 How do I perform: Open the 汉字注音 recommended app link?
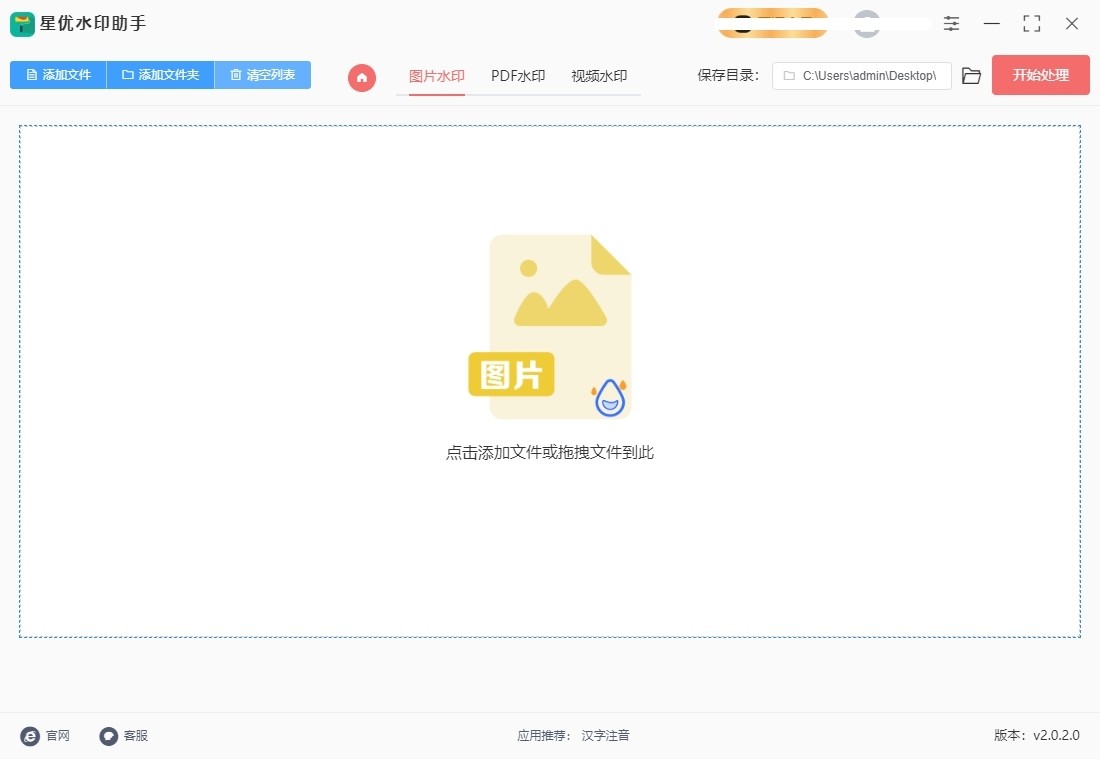[607, 735]
